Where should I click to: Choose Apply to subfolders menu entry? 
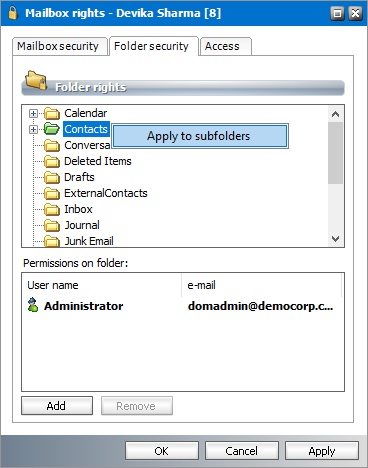(x=200, y=136)
